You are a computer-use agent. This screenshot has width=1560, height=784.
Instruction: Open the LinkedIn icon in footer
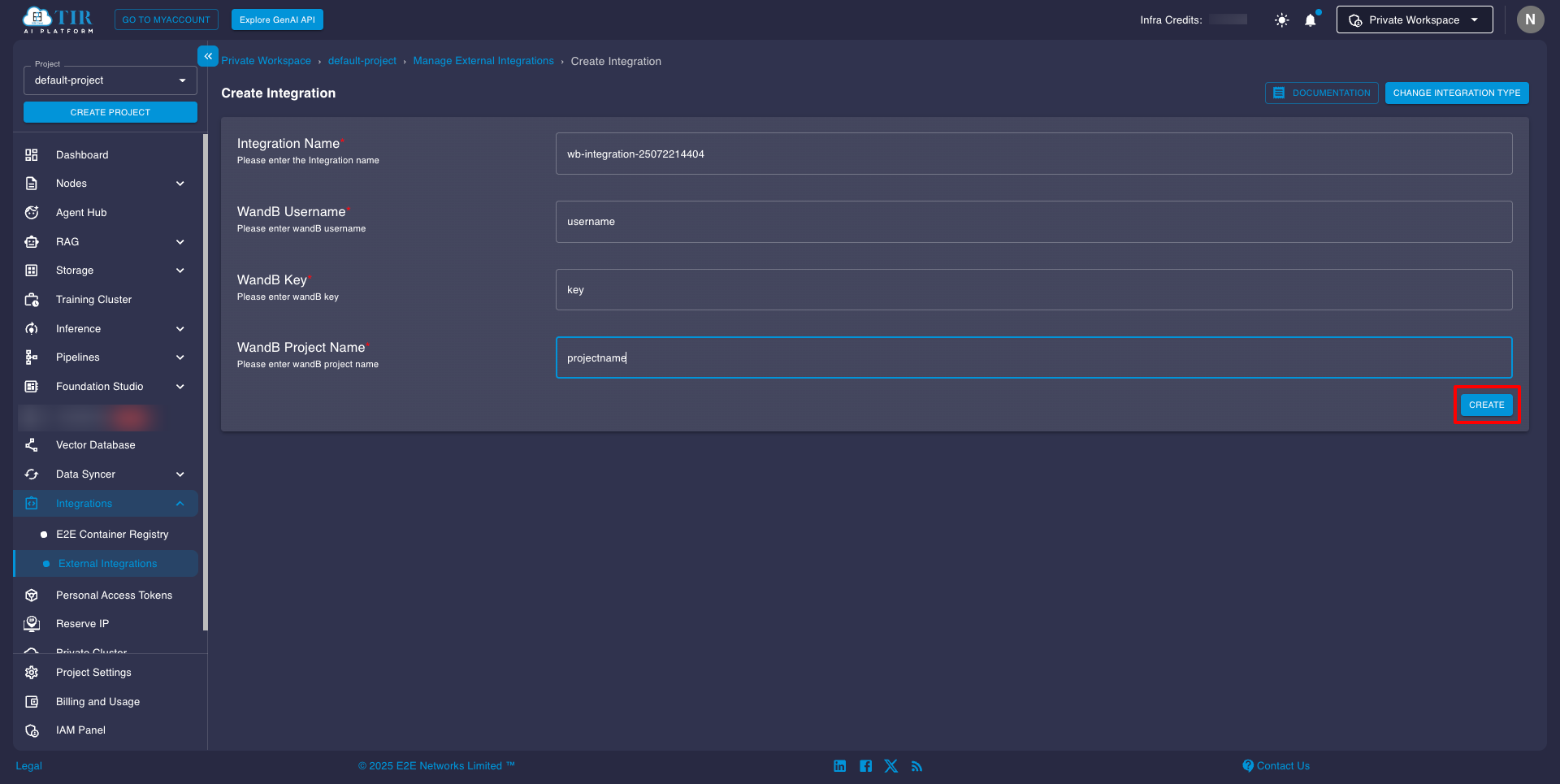pyautogui.click(x=839, y=766)
